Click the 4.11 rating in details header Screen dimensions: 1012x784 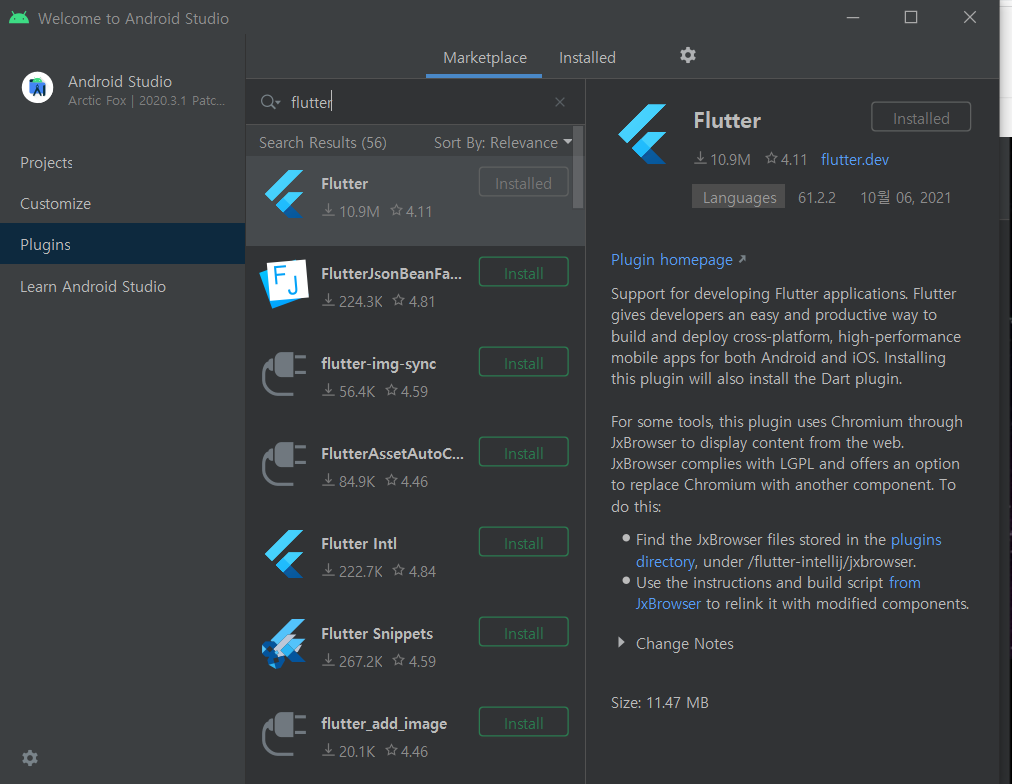click(786, 159)
